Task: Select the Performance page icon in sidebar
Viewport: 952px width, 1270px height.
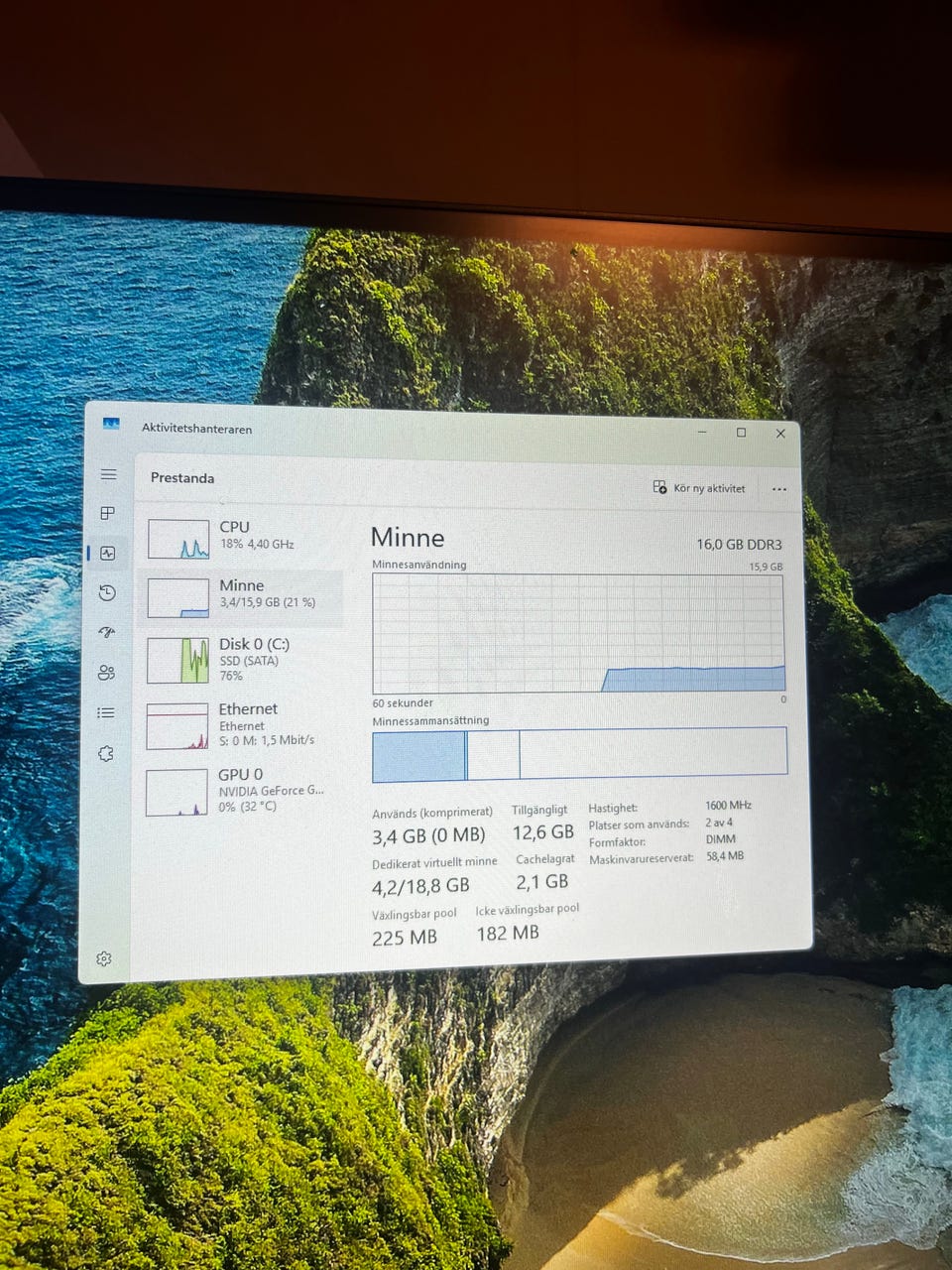Action: [108, 553]
